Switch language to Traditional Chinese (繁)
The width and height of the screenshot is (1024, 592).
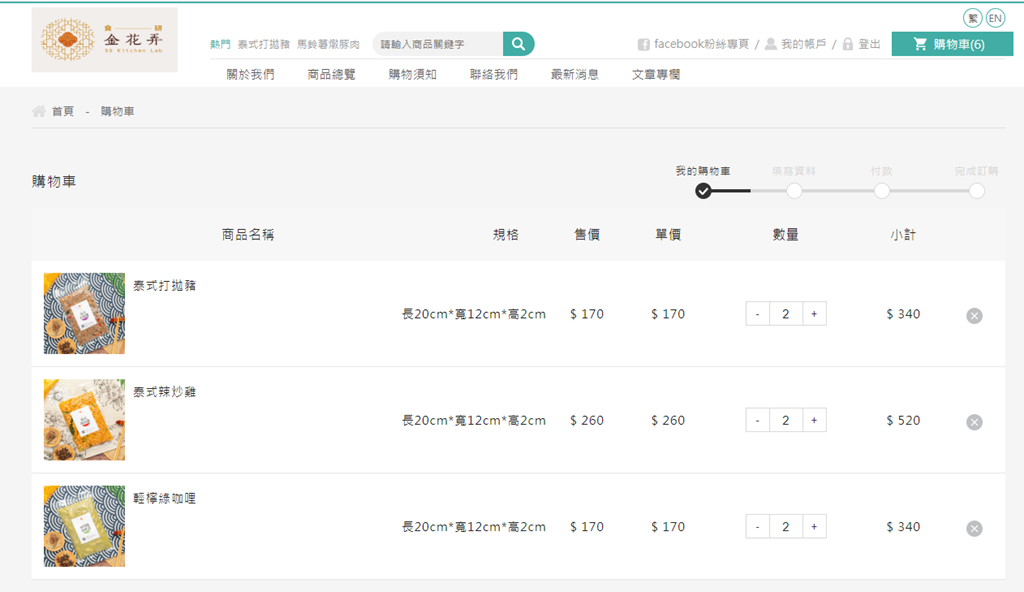[x=972, y=18]
